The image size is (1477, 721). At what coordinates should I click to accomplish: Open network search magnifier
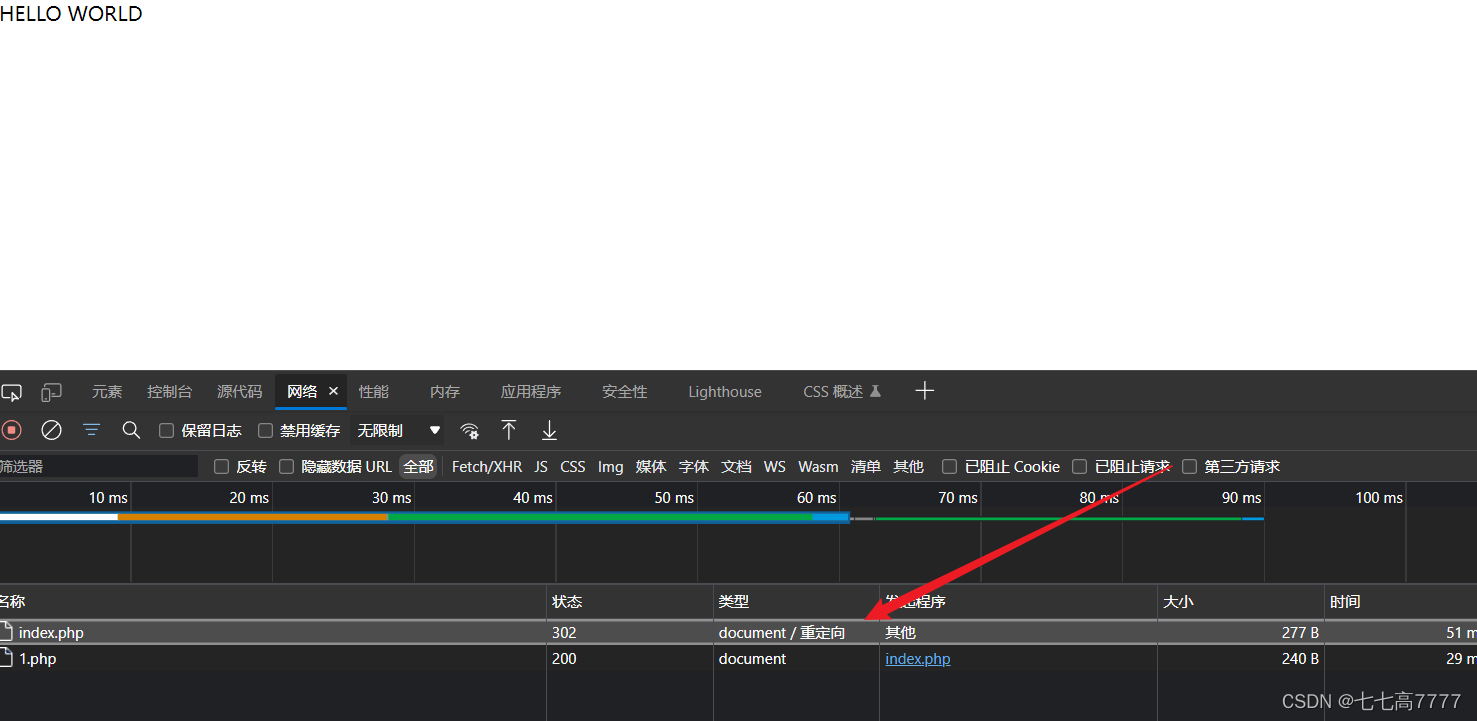[x=131, y=430]
